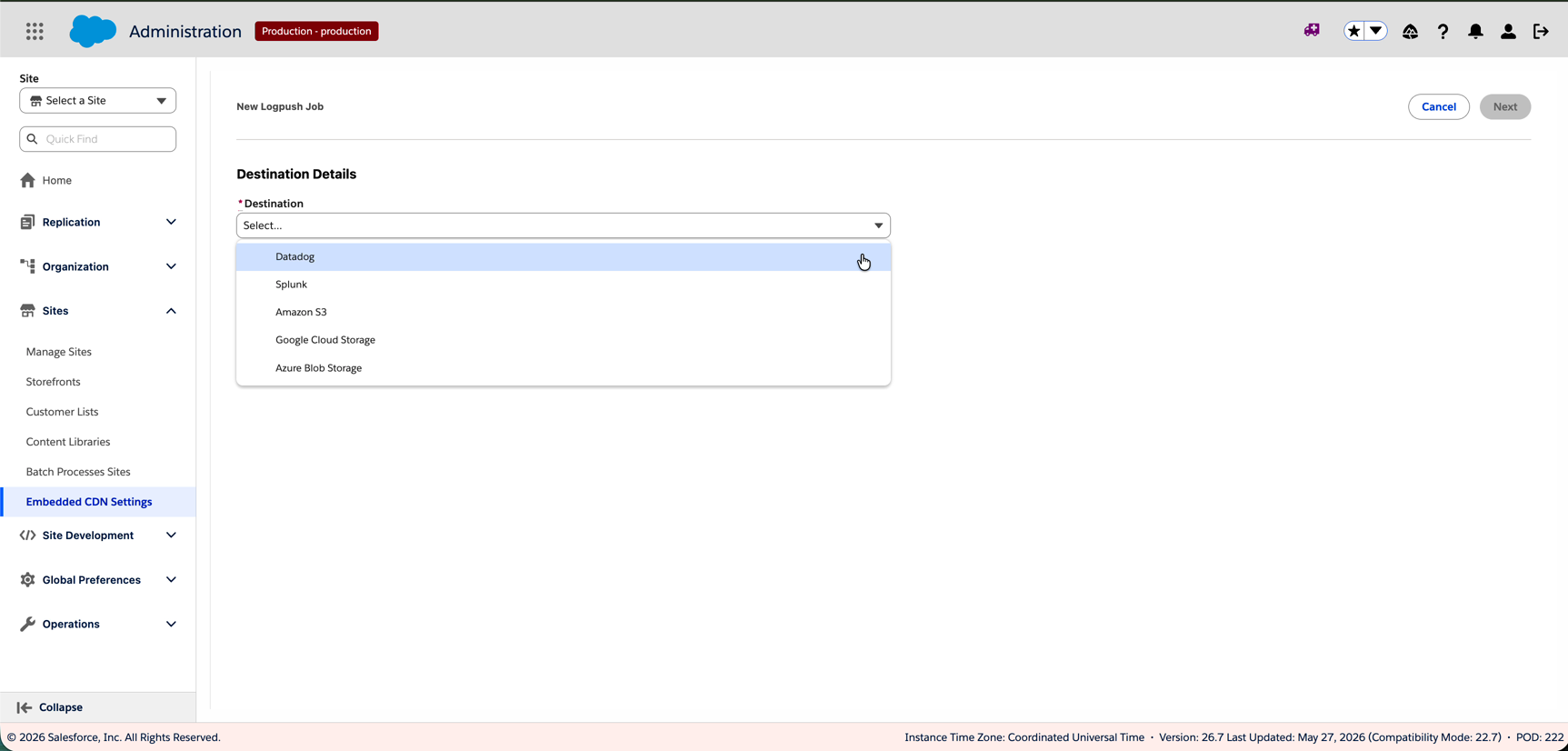Open notifications bell icon
Screen dimensions: 1568x751
(1475, 31)
